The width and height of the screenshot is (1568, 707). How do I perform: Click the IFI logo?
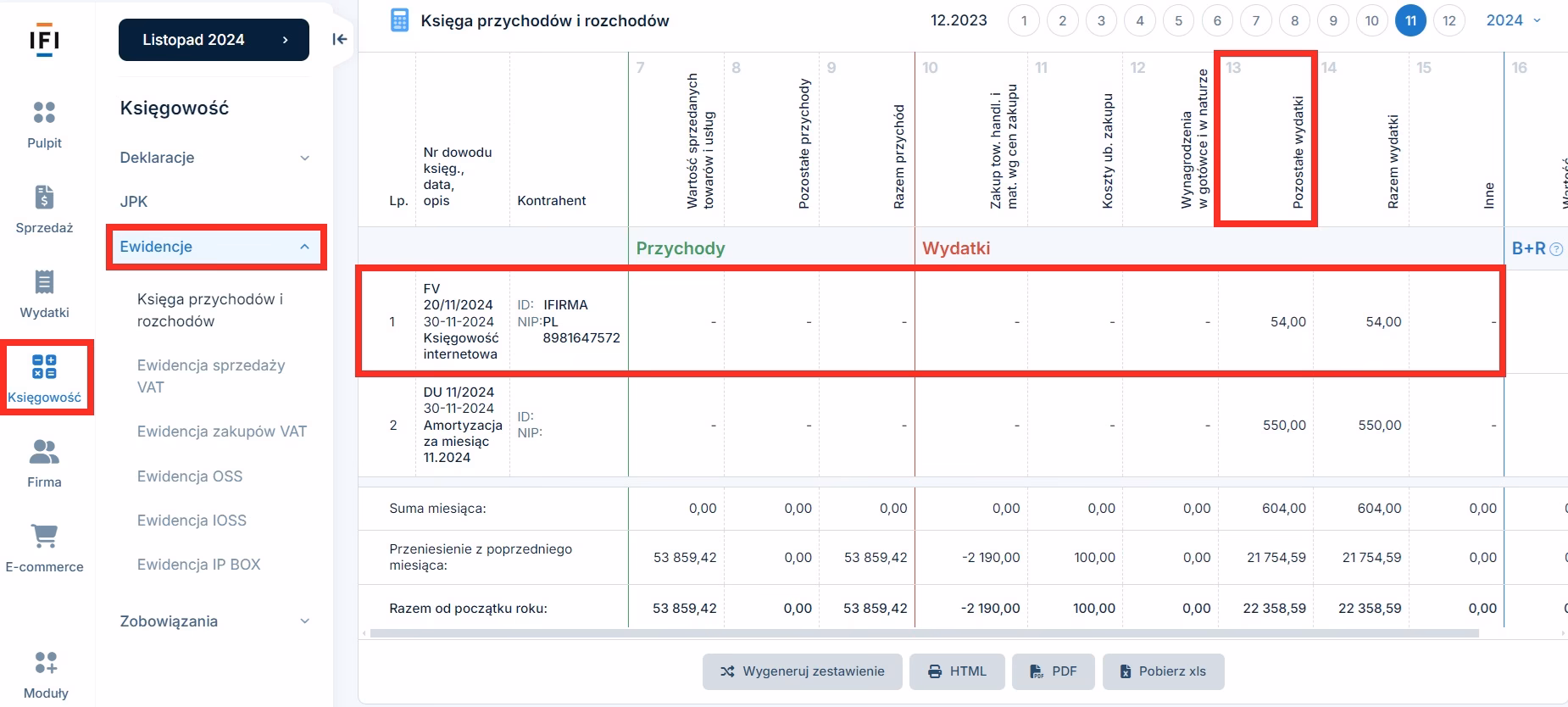pos(44,40)
